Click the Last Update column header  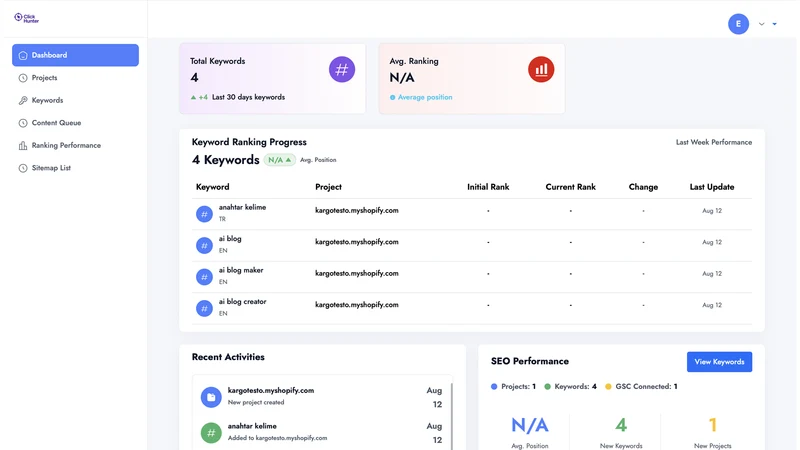[x=712, y=187]
